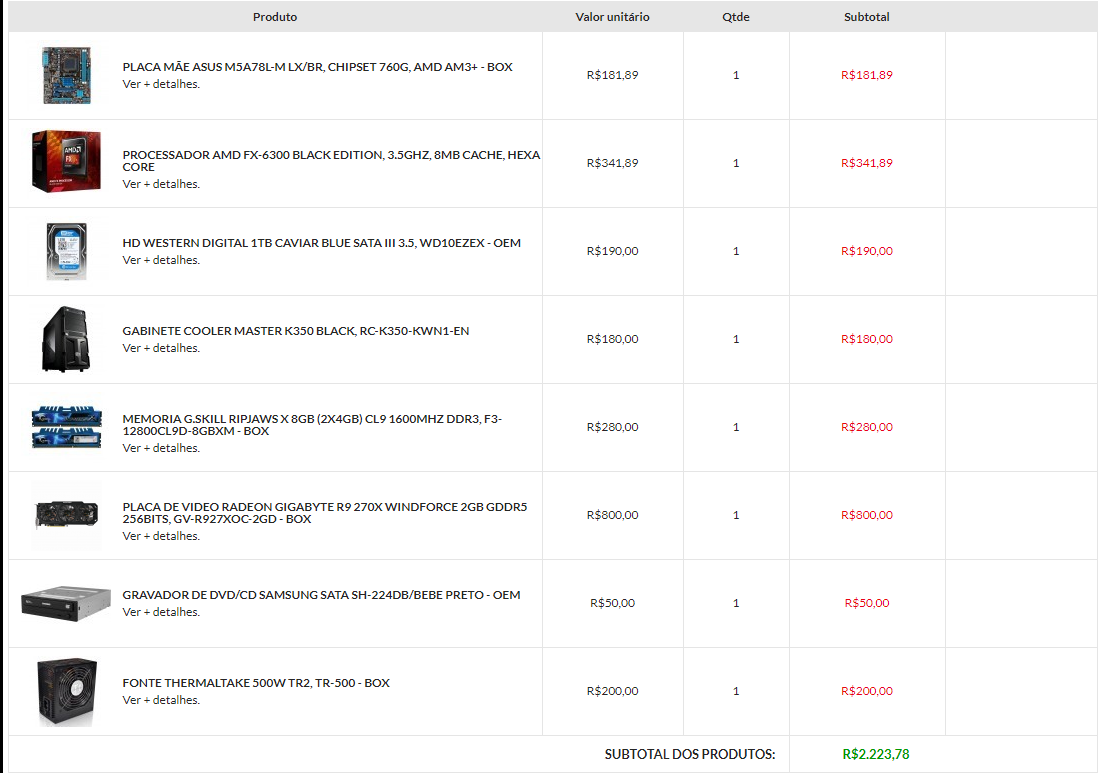
Task: Click 'Ver + detalhes' under the ASUS motherboard
Action: coord(161,84)
